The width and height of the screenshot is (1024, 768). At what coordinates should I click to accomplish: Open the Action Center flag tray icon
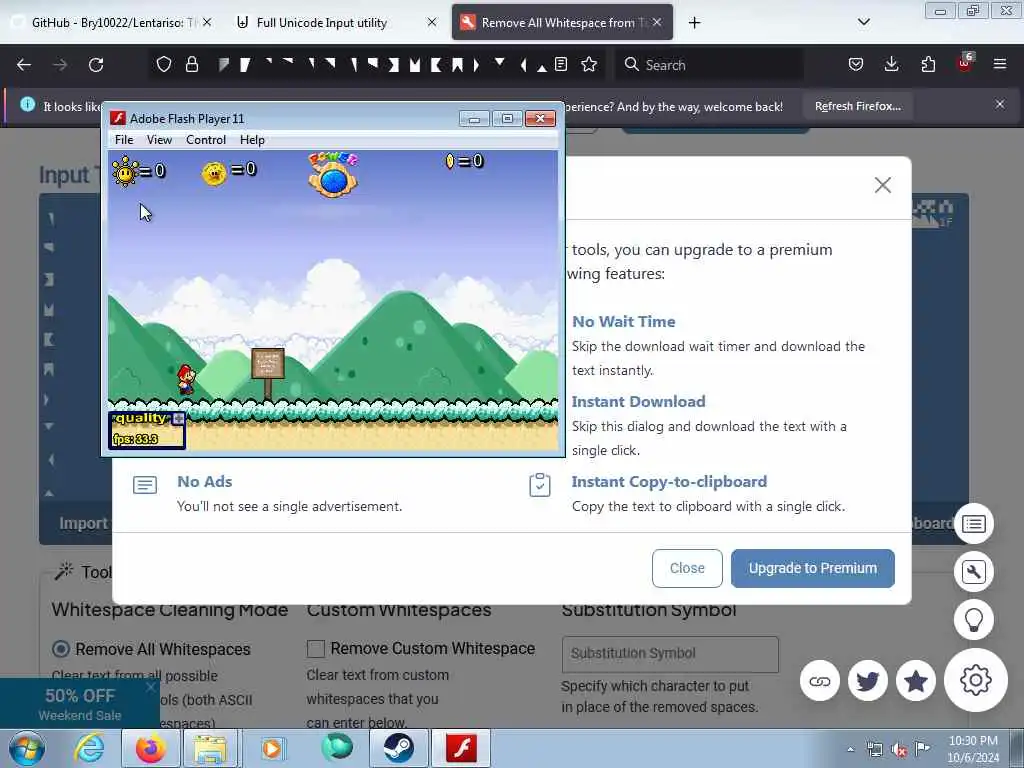922,749
